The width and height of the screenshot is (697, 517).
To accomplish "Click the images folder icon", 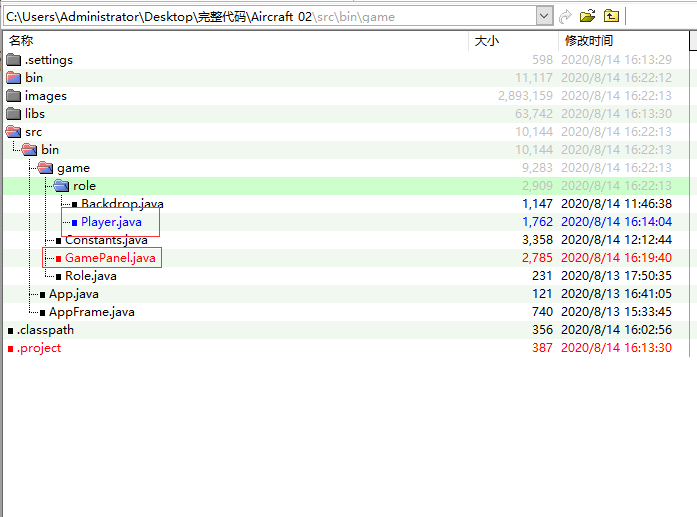I will click(14, 96).
